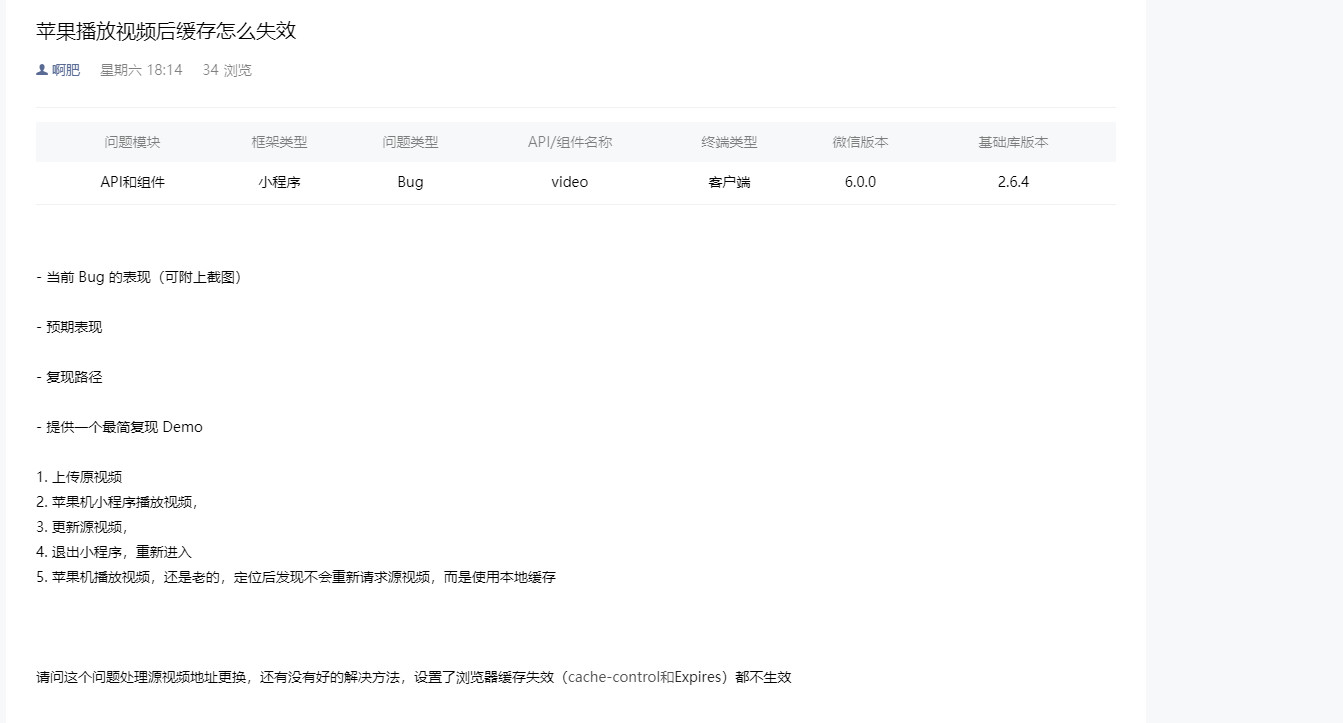Click step 5 about 使用本地缓存

296,577
